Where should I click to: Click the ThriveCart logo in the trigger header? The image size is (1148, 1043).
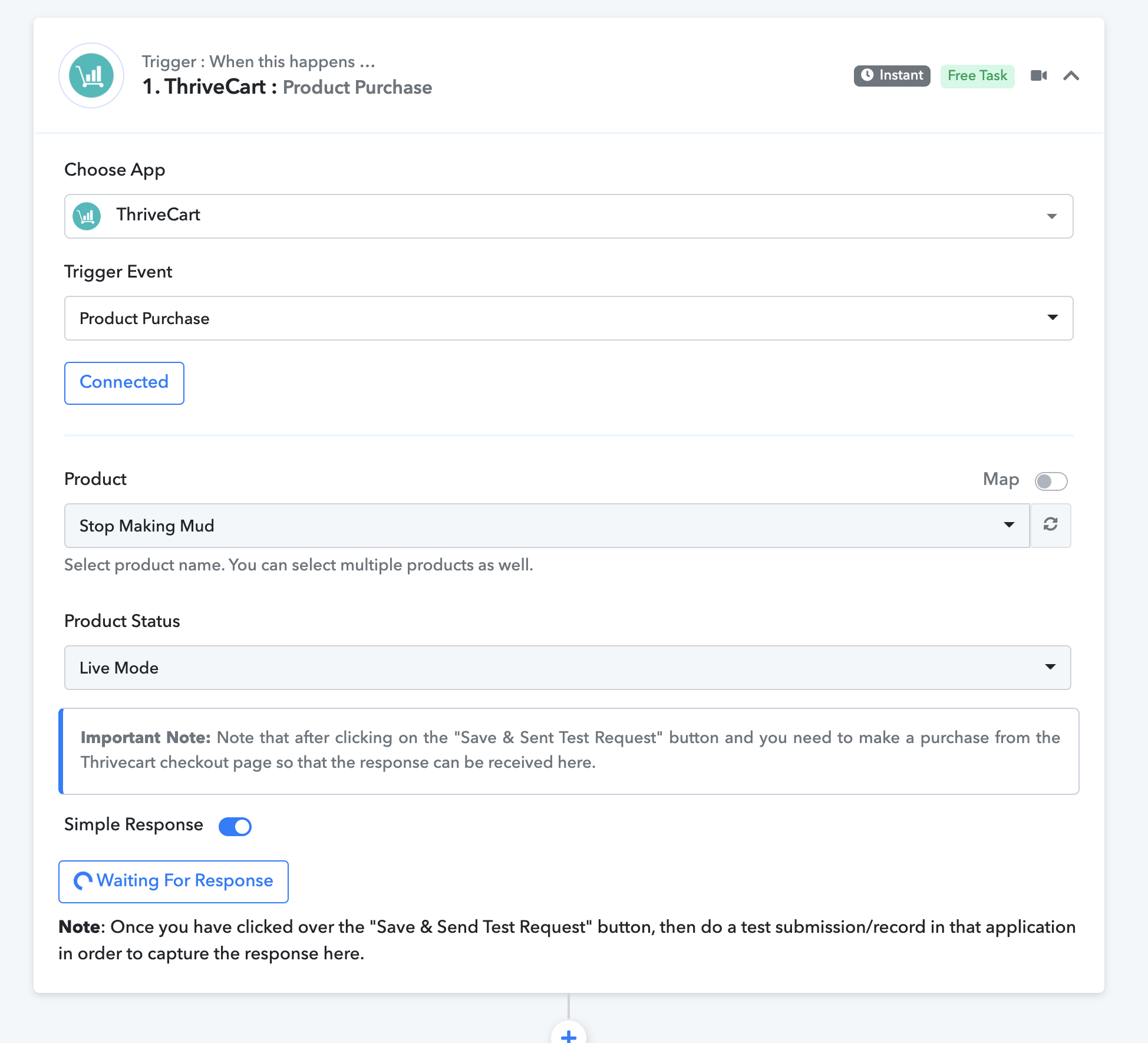(91, 75)
